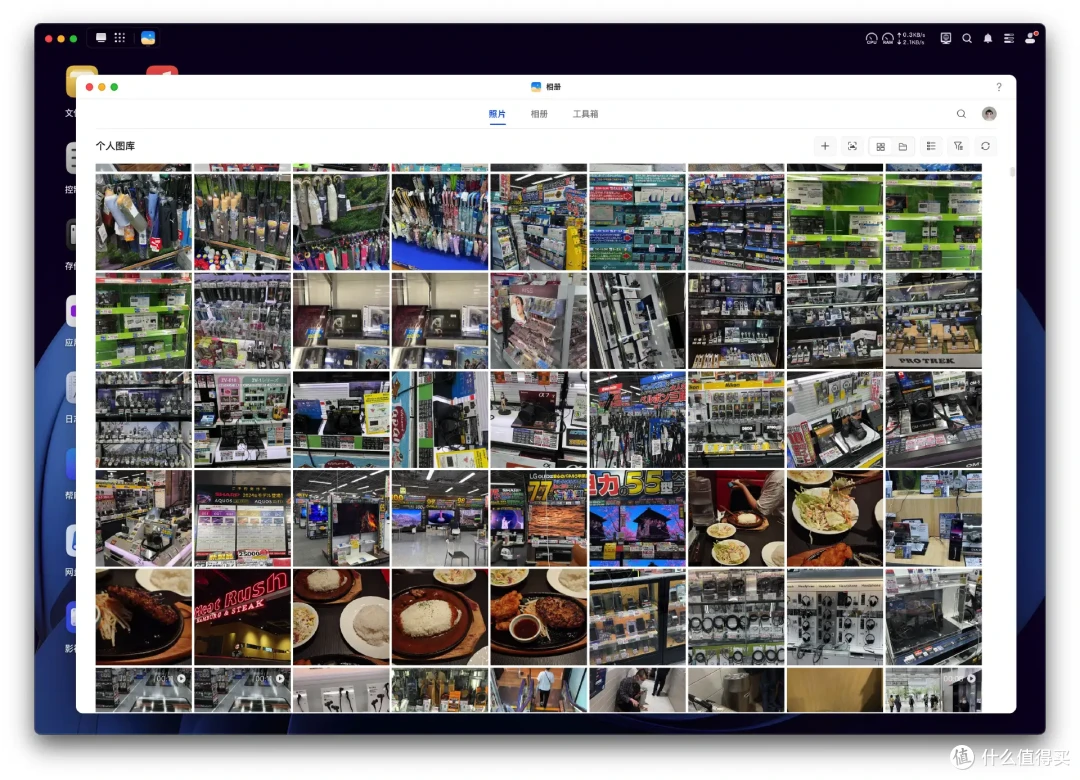Open the image scan recognition icon
Image resolution: width=1080 pixels, height=780 pixels.
[852, 146]
